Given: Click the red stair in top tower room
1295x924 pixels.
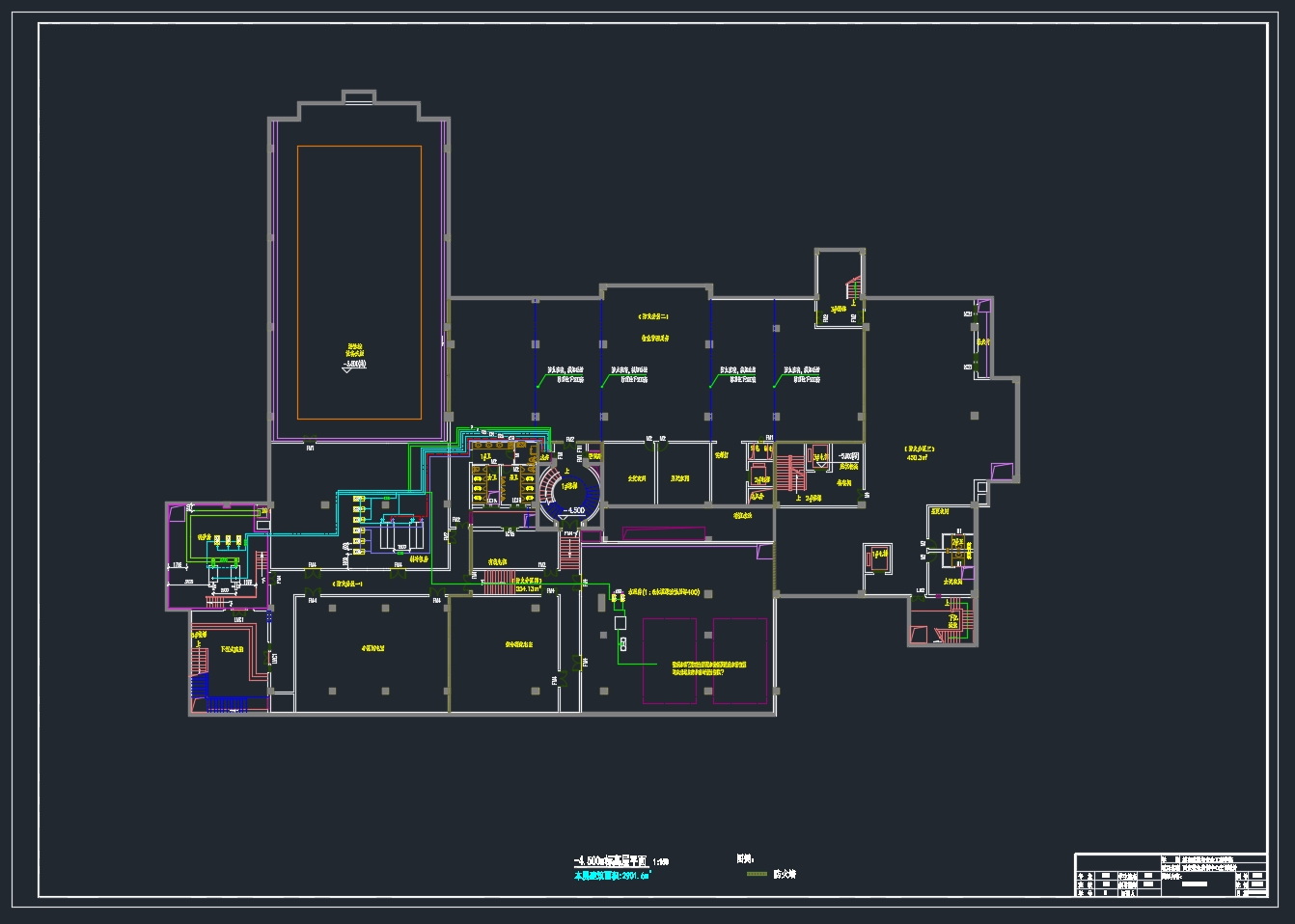Looking at the screenshot, I should (x=852, y=287).
